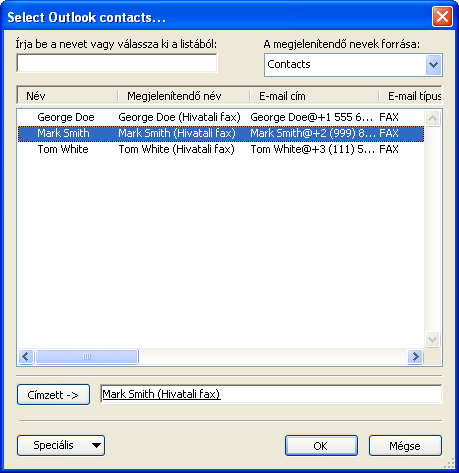This screenshot has height=473, width=459.
Task: Open the Contacts source dropdown
Action: pos(433,65)
